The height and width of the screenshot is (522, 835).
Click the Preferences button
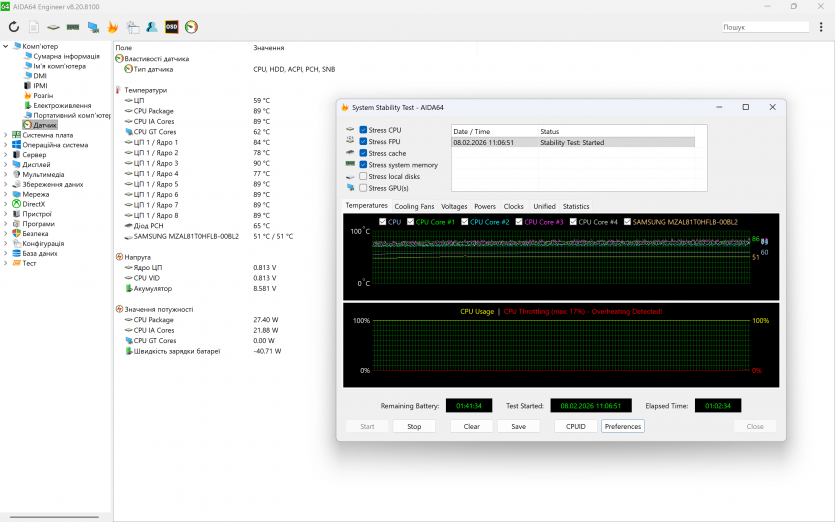(622, 426)
